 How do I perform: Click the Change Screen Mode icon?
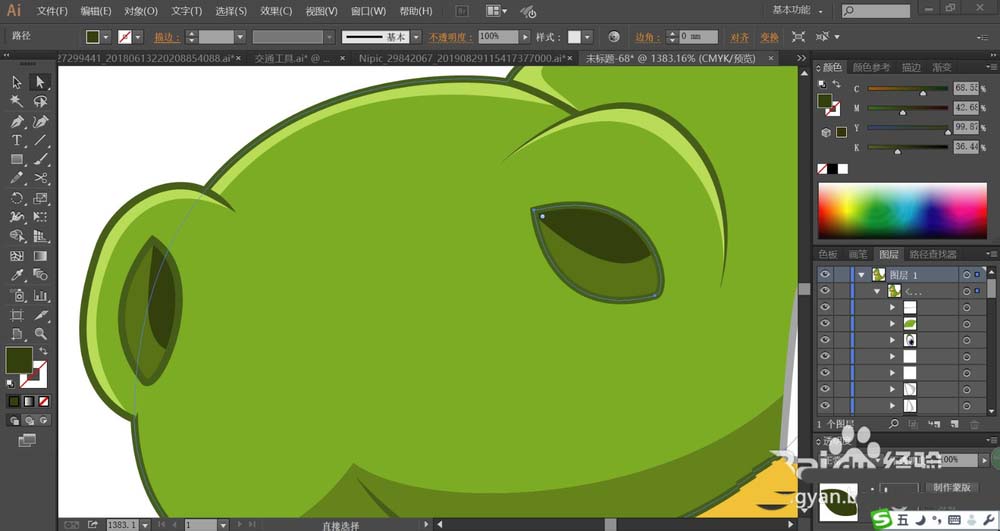tap(27, 440)
